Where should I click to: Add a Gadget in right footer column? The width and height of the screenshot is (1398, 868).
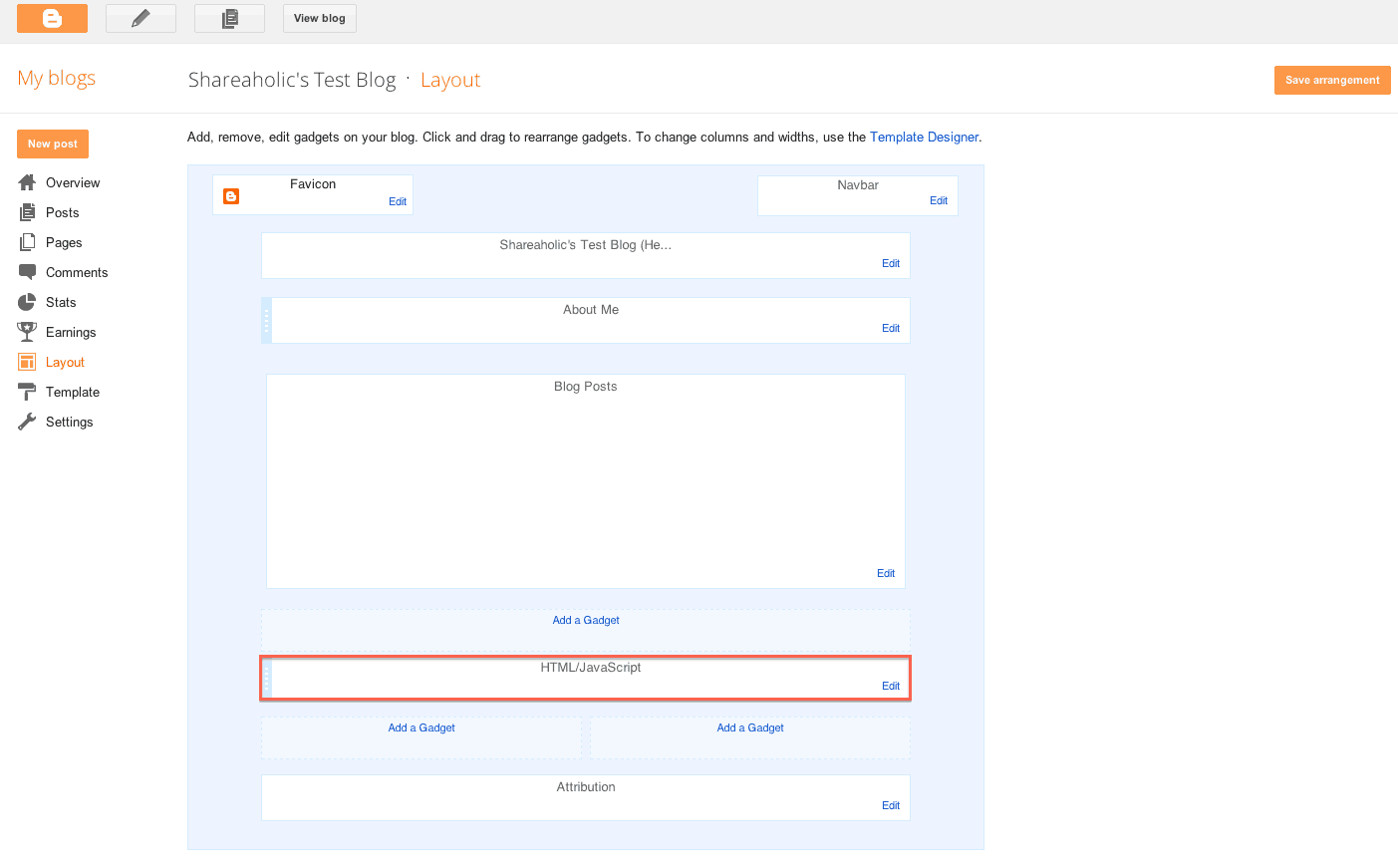[750, 727]
